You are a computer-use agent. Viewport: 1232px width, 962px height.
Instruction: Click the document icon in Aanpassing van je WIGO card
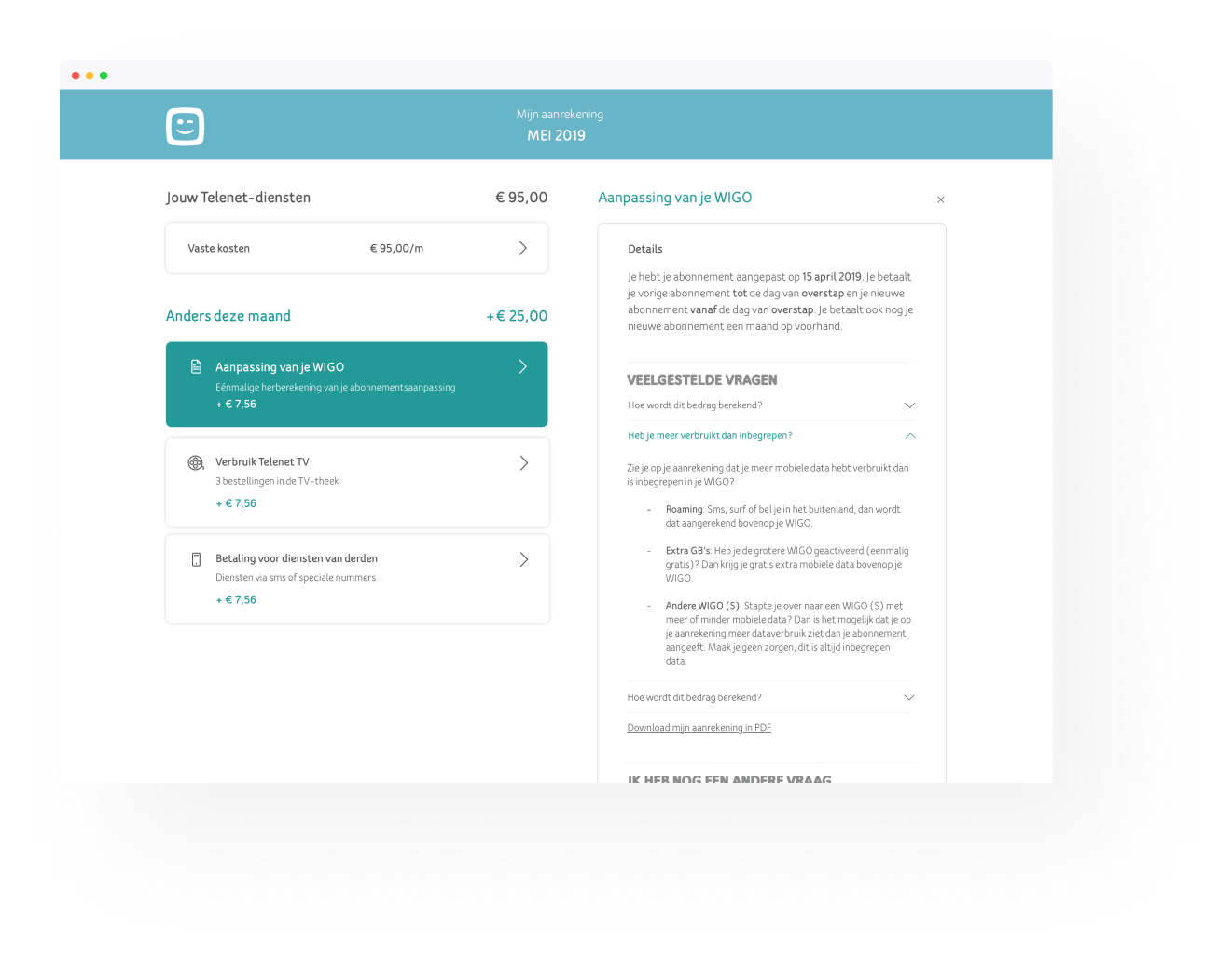196,366
